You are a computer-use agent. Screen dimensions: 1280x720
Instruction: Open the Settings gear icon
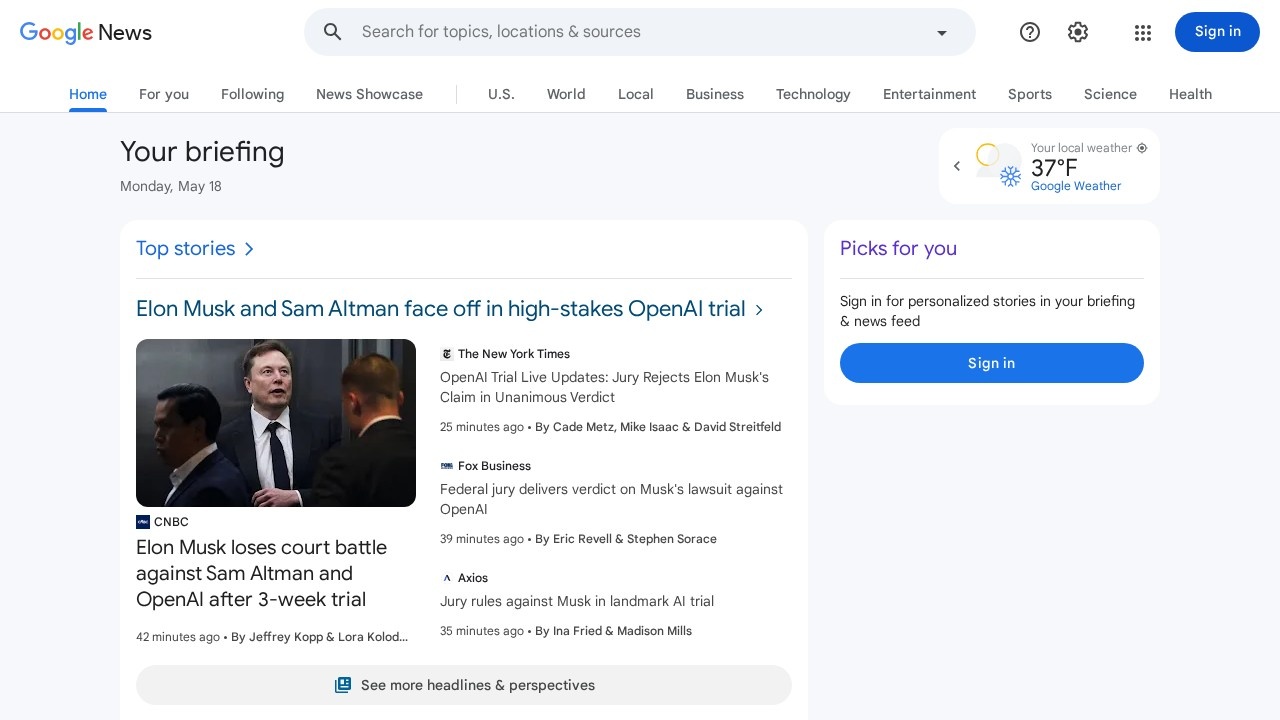[1078, 32]
